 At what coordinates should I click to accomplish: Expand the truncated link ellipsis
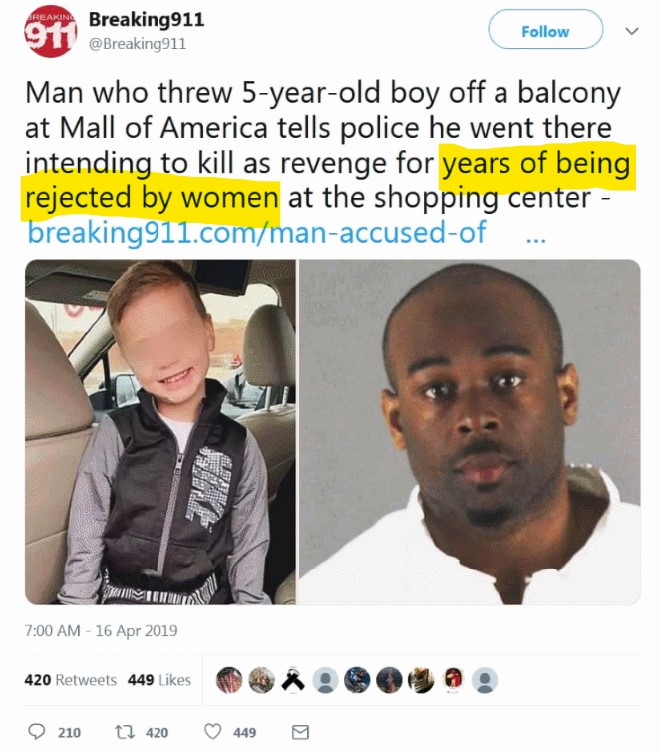tap(535, 238)
